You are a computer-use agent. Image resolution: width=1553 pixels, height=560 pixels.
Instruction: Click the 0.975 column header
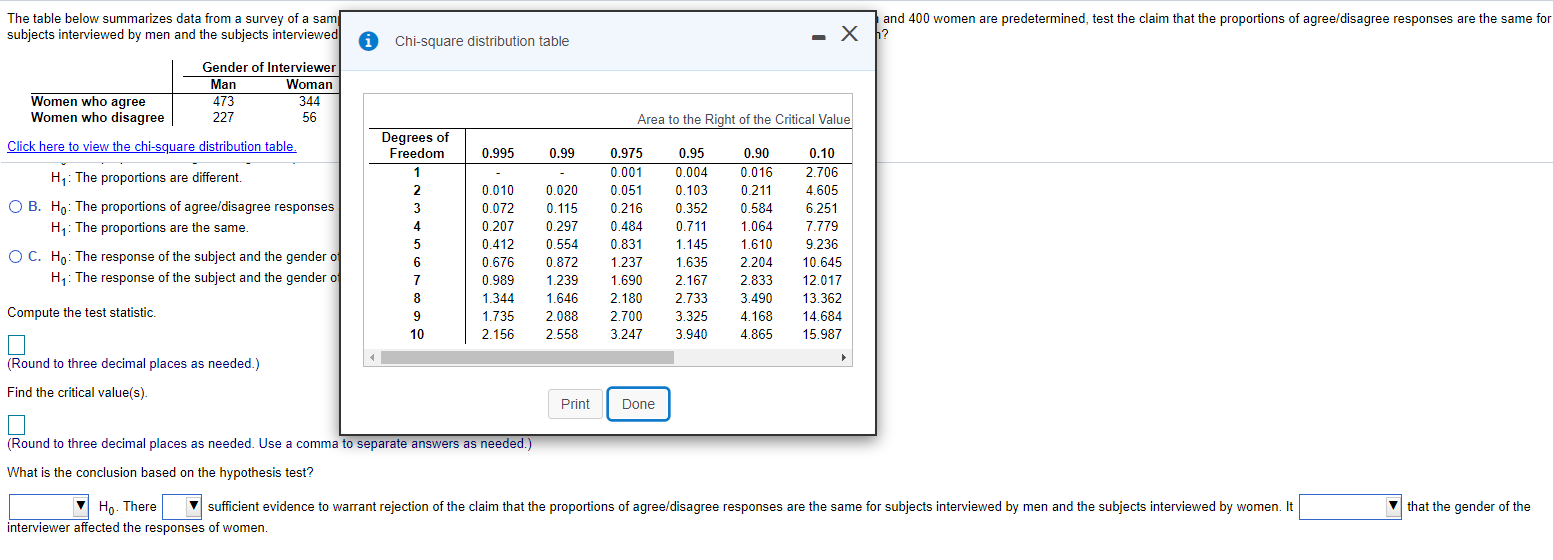[x=627, y=154]
